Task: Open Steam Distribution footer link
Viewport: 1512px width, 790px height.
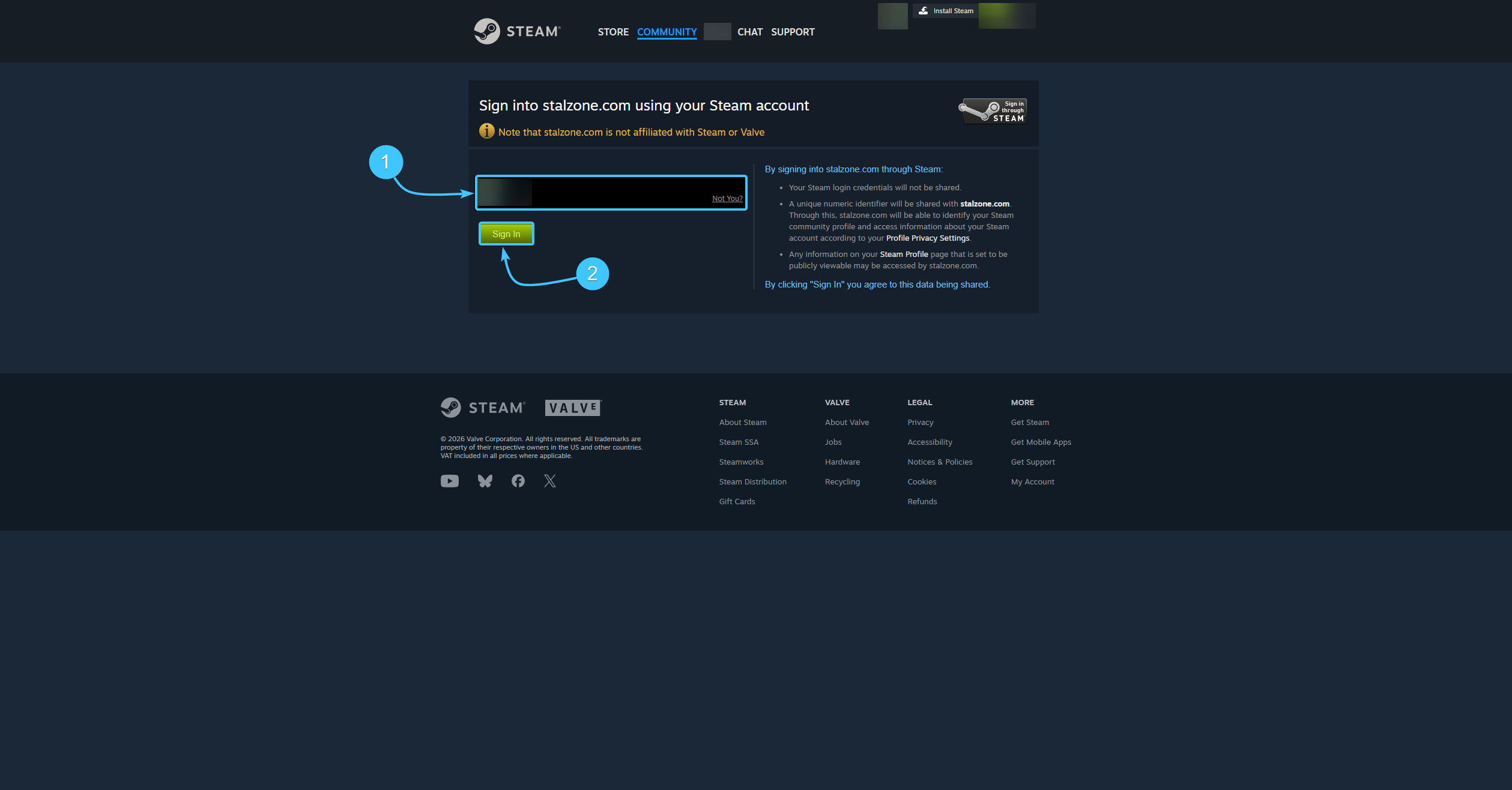Action: coord(753,481)
